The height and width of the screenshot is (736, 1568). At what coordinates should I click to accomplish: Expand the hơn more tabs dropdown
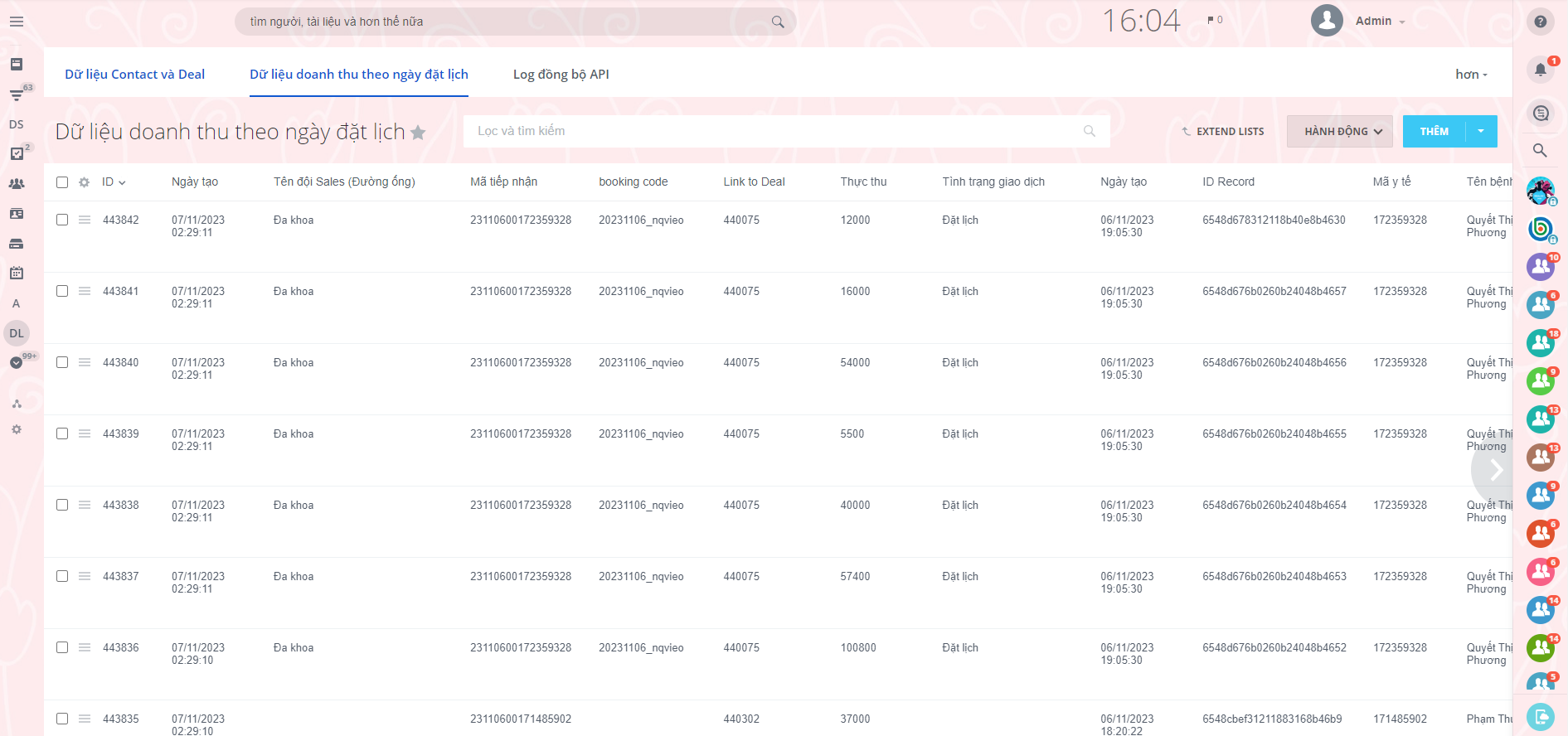pos(1471,75)
